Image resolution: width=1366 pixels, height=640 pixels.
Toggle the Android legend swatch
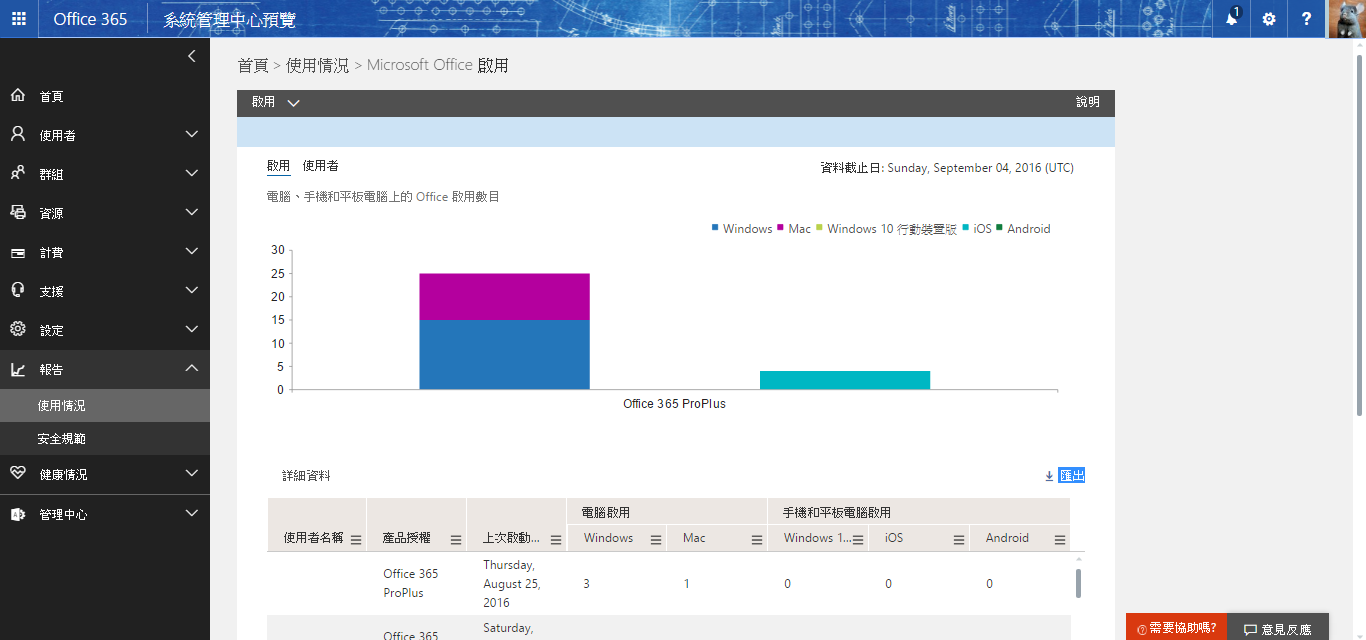point(999,228)
